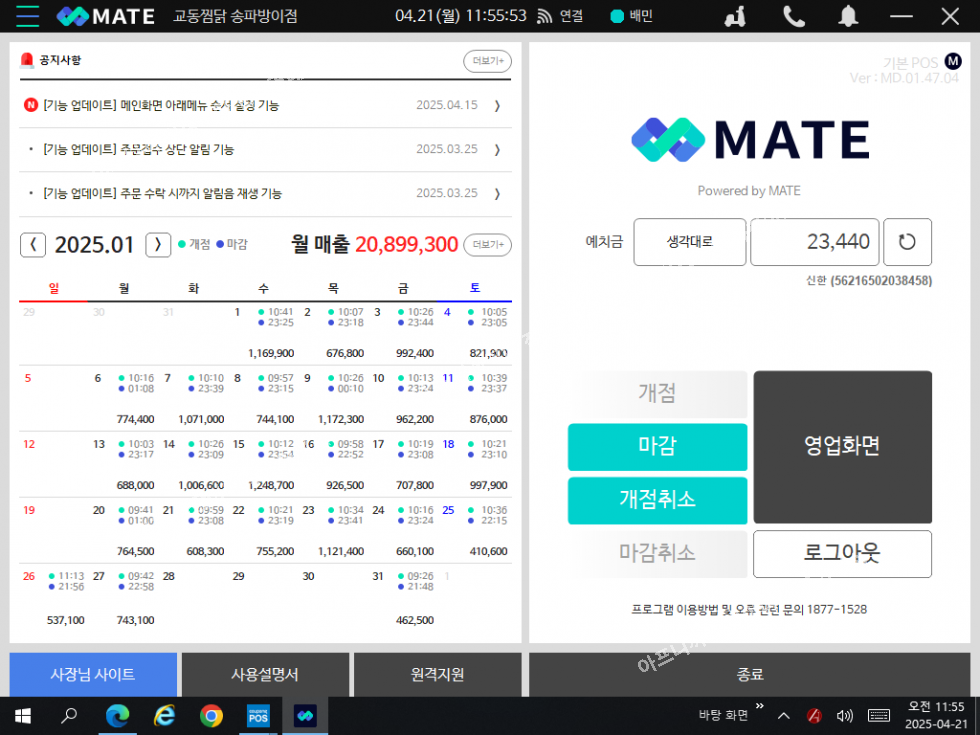This screenshot has width=980, height=735.
Task: Click the POS app taskbar icon
Action: [258, 716]
